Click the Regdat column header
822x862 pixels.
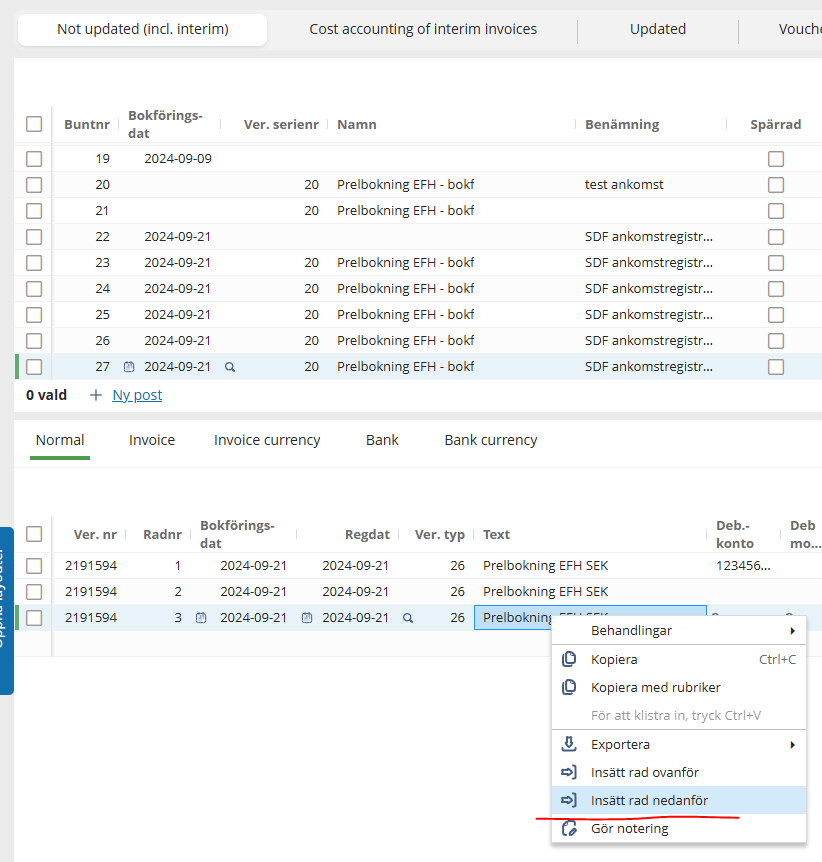(x=367, y=534)
